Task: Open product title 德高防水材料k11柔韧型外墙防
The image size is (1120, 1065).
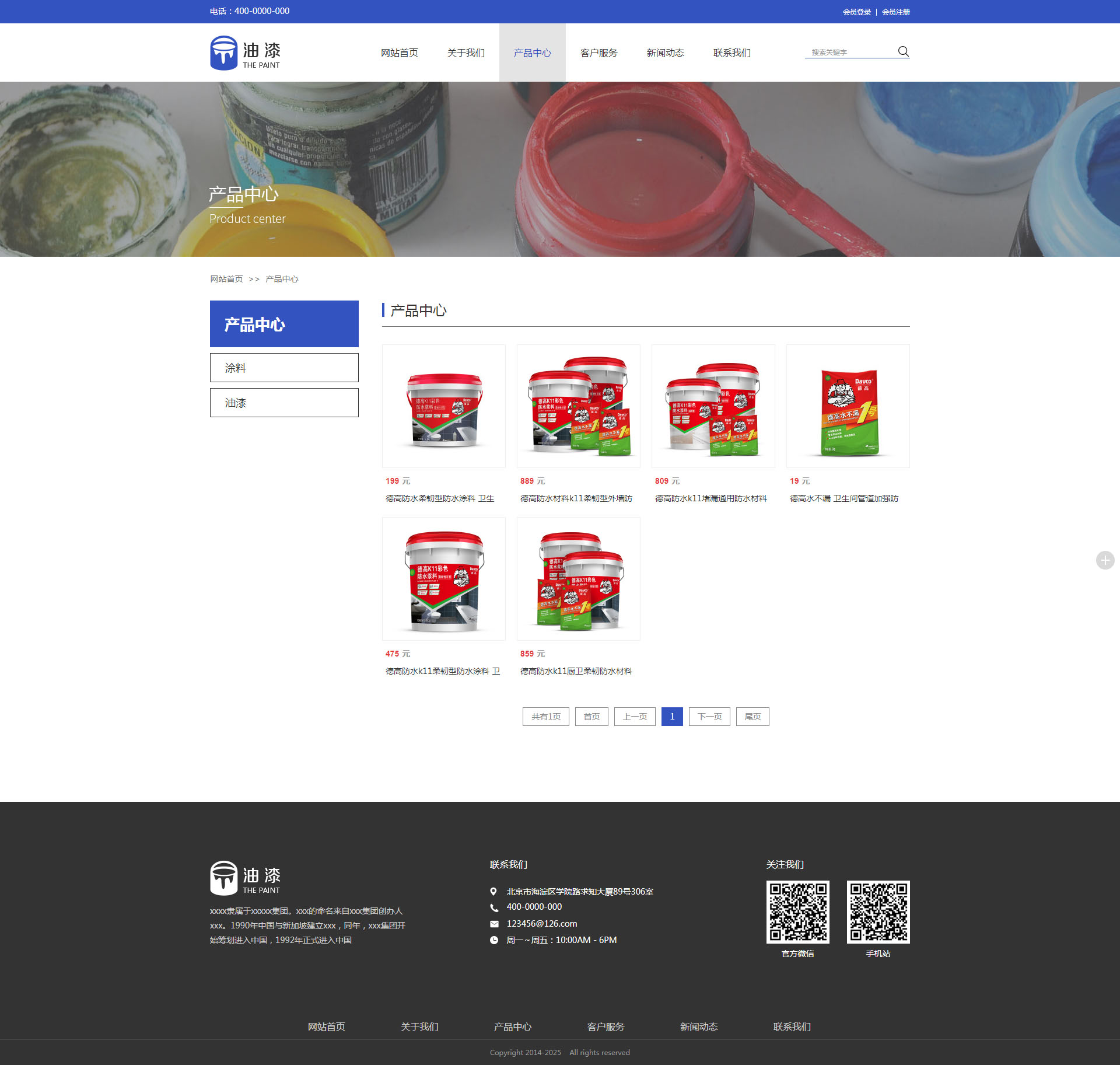Action: pos(576,498)
